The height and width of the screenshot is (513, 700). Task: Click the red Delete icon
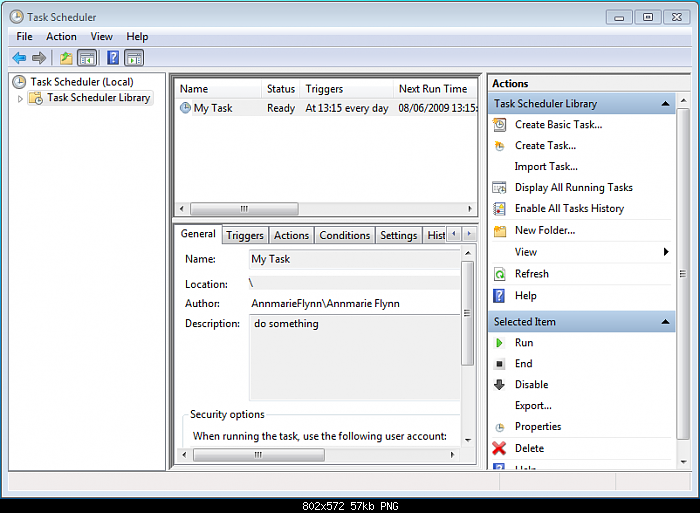pos(500,449)
